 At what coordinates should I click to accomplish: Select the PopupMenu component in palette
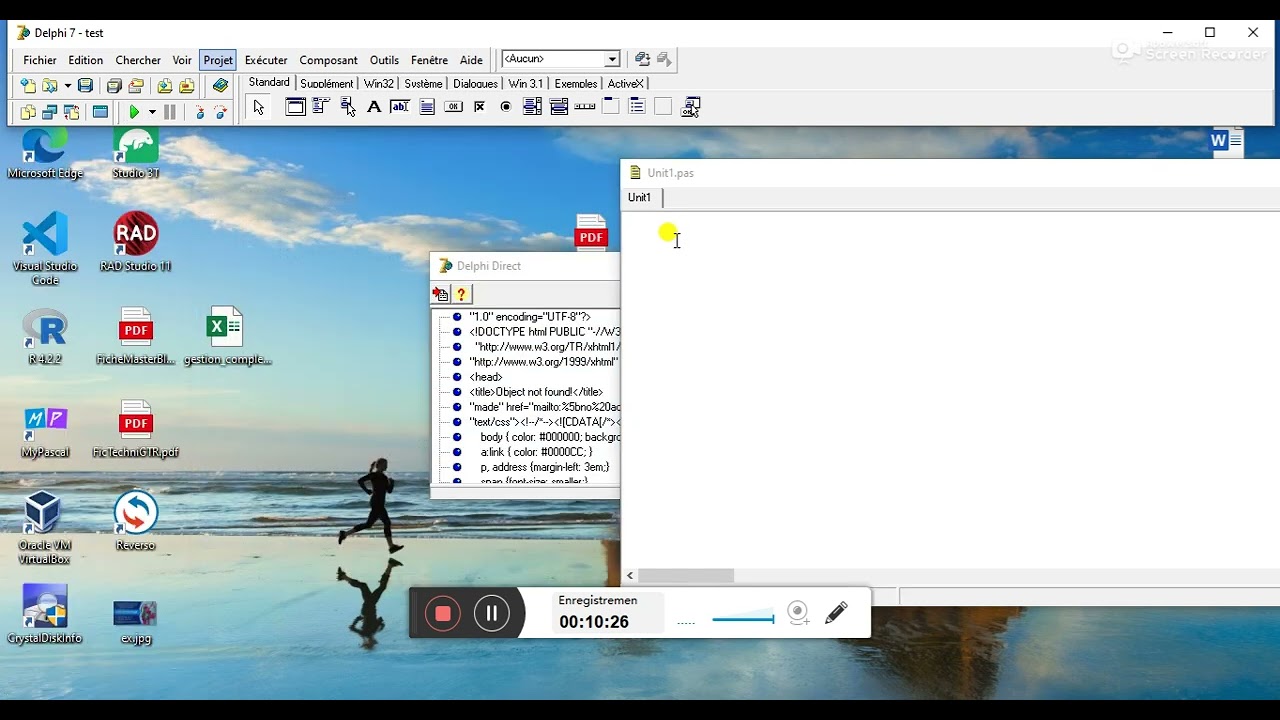(348, 107)
